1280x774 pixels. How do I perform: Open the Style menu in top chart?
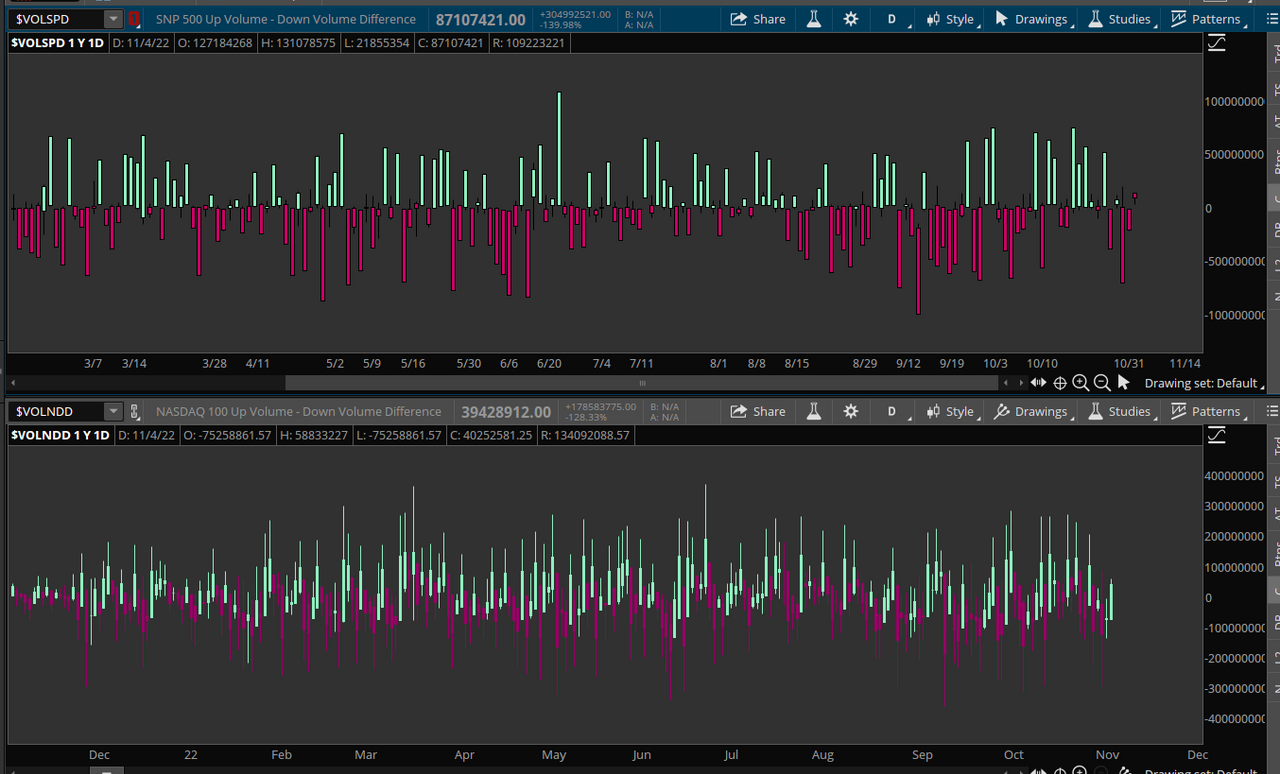tap(951, 19)
